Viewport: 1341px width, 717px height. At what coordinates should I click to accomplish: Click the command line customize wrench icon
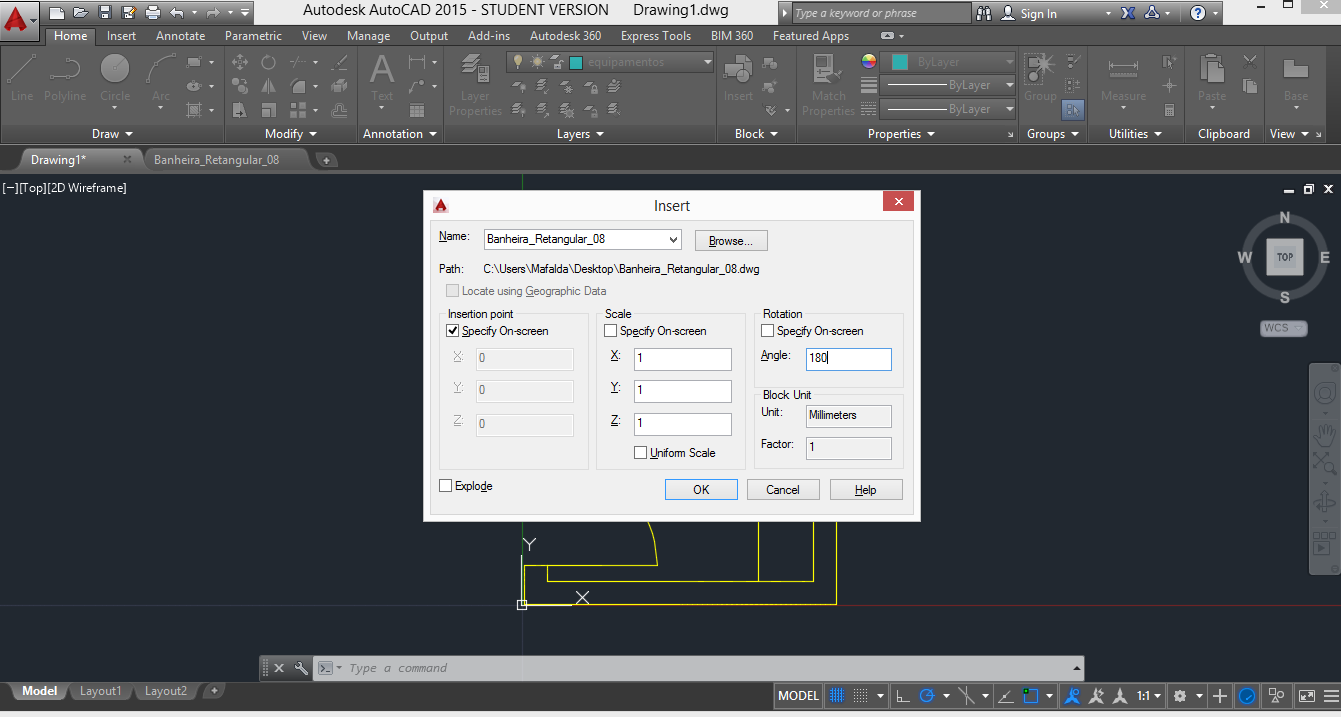click(x=301, y=668)
